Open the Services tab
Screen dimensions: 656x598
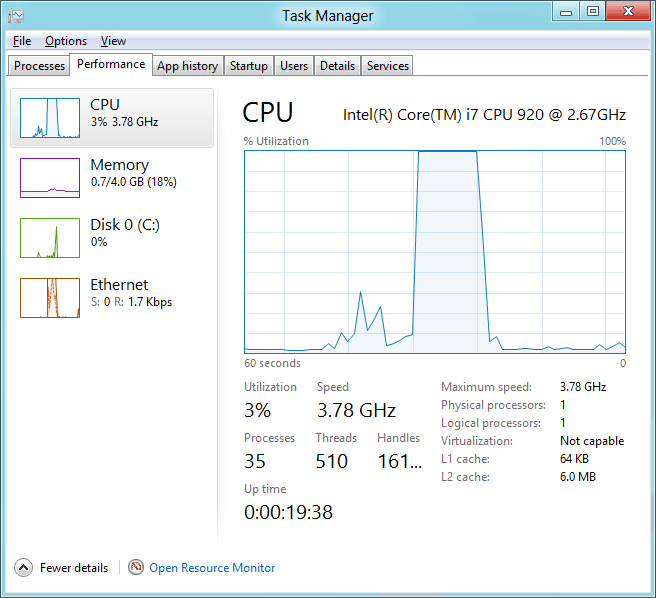(x=387, y=66)
